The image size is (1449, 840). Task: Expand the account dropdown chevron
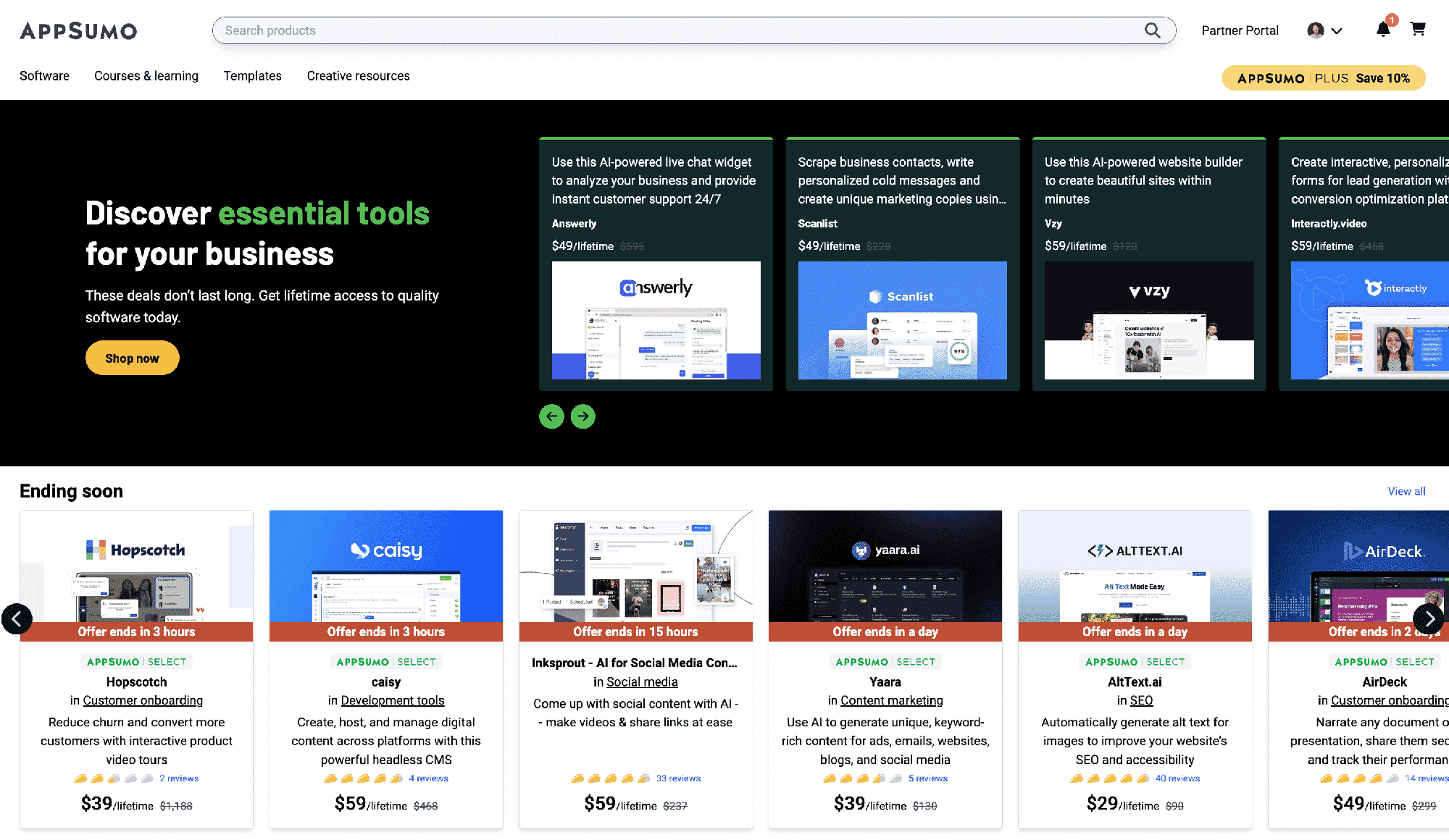coord(1337,31)
